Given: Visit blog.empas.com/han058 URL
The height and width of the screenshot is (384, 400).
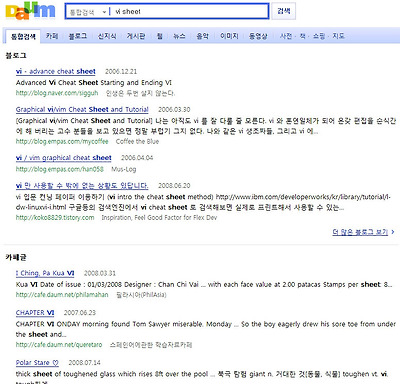Looking at the screenshot, I should (60, 169).
